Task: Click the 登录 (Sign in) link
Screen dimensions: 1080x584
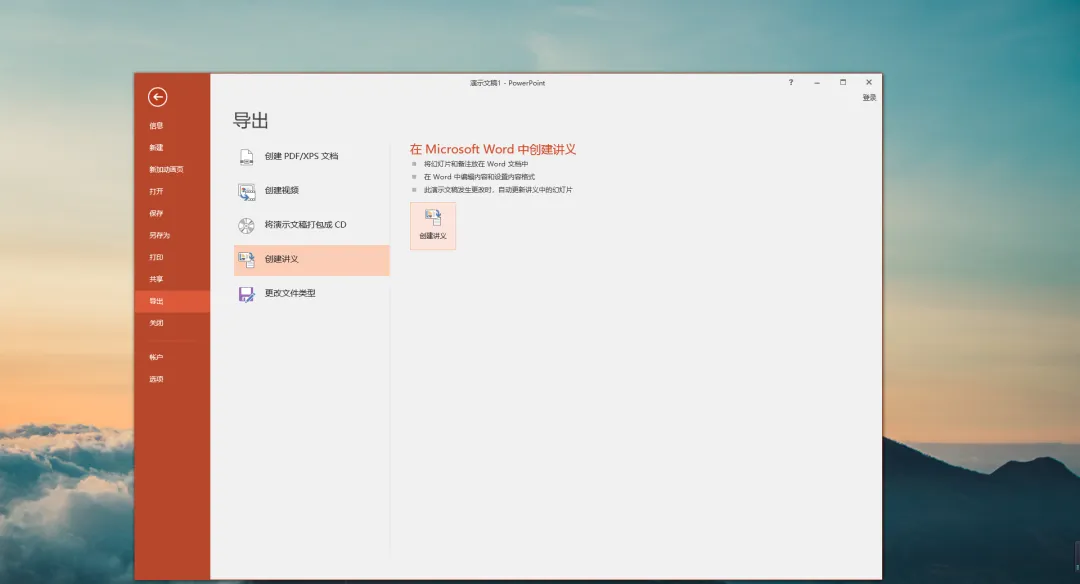Action: coord(869,98)
